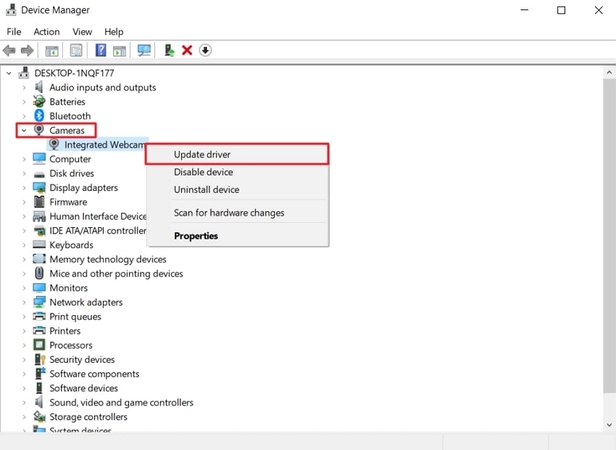The height and width of the screenshot is (450, 616).
Task: Expand the Keyboards category
Action: click(x=24, y=245)
